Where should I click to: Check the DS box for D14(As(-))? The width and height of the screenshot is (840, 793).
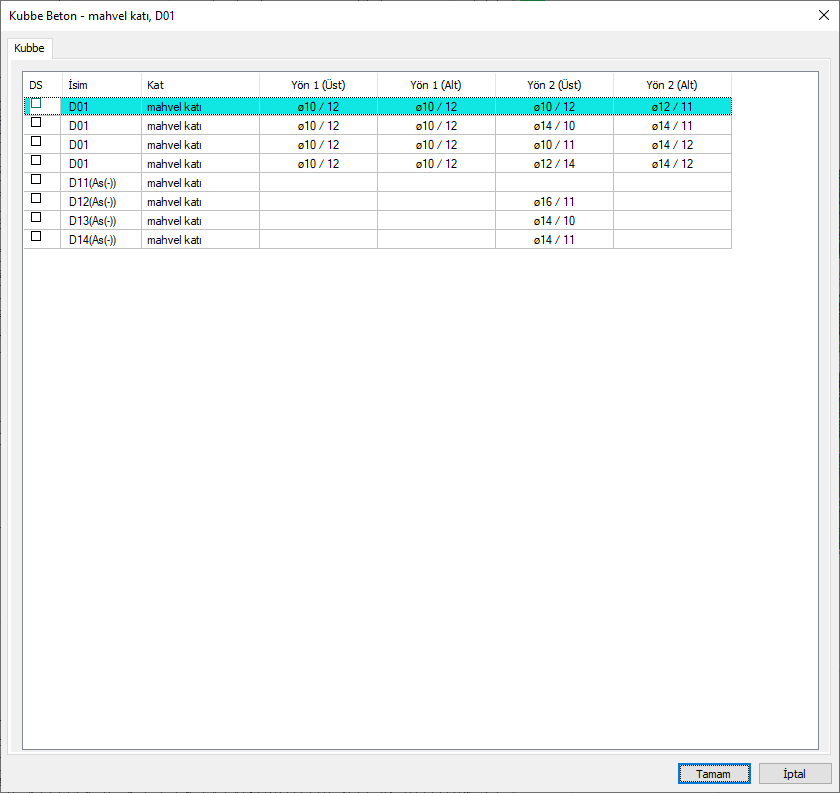(x=36, y=236)
